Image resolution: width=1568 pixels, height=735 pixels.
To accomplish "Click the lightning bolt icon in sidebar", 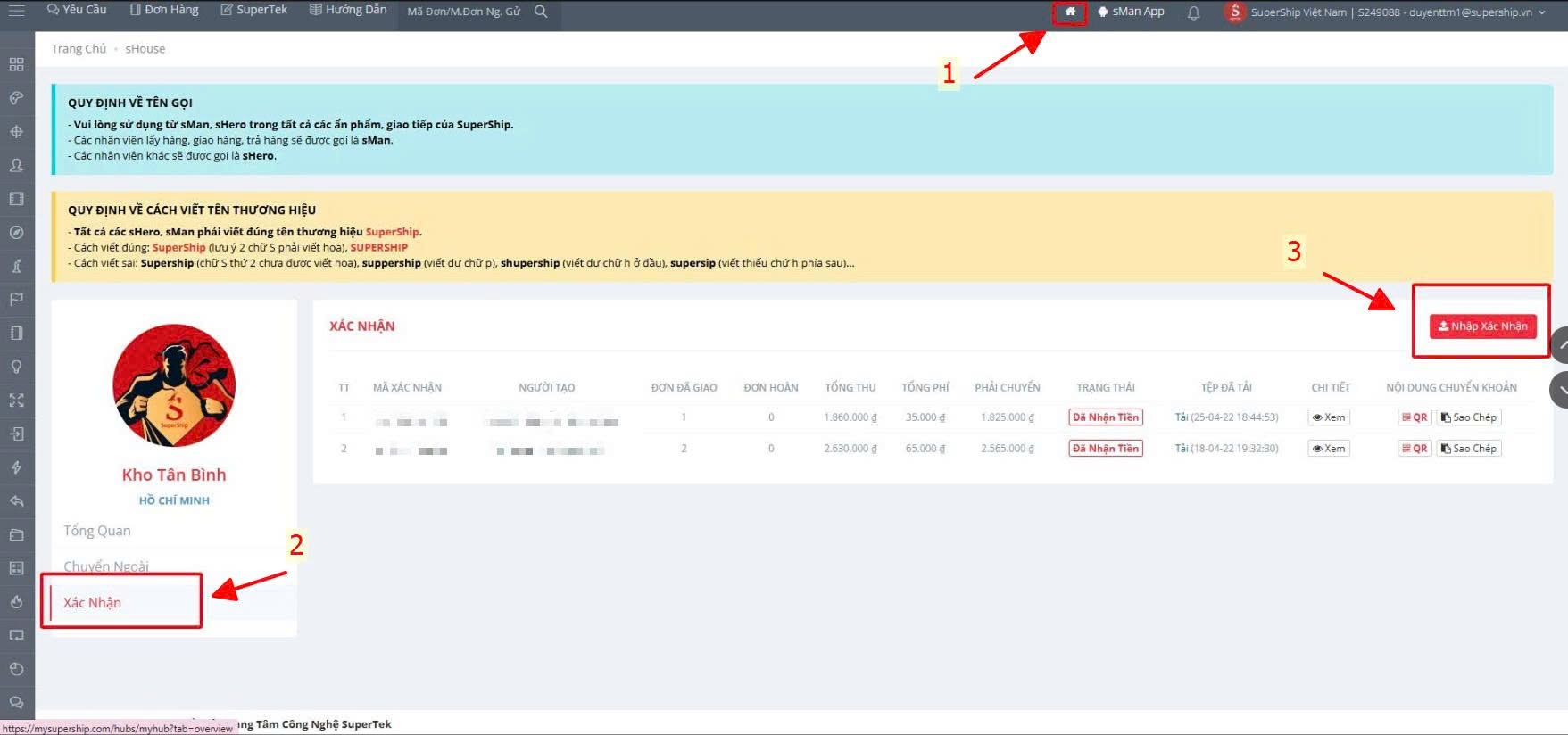I will coord(16,467).
